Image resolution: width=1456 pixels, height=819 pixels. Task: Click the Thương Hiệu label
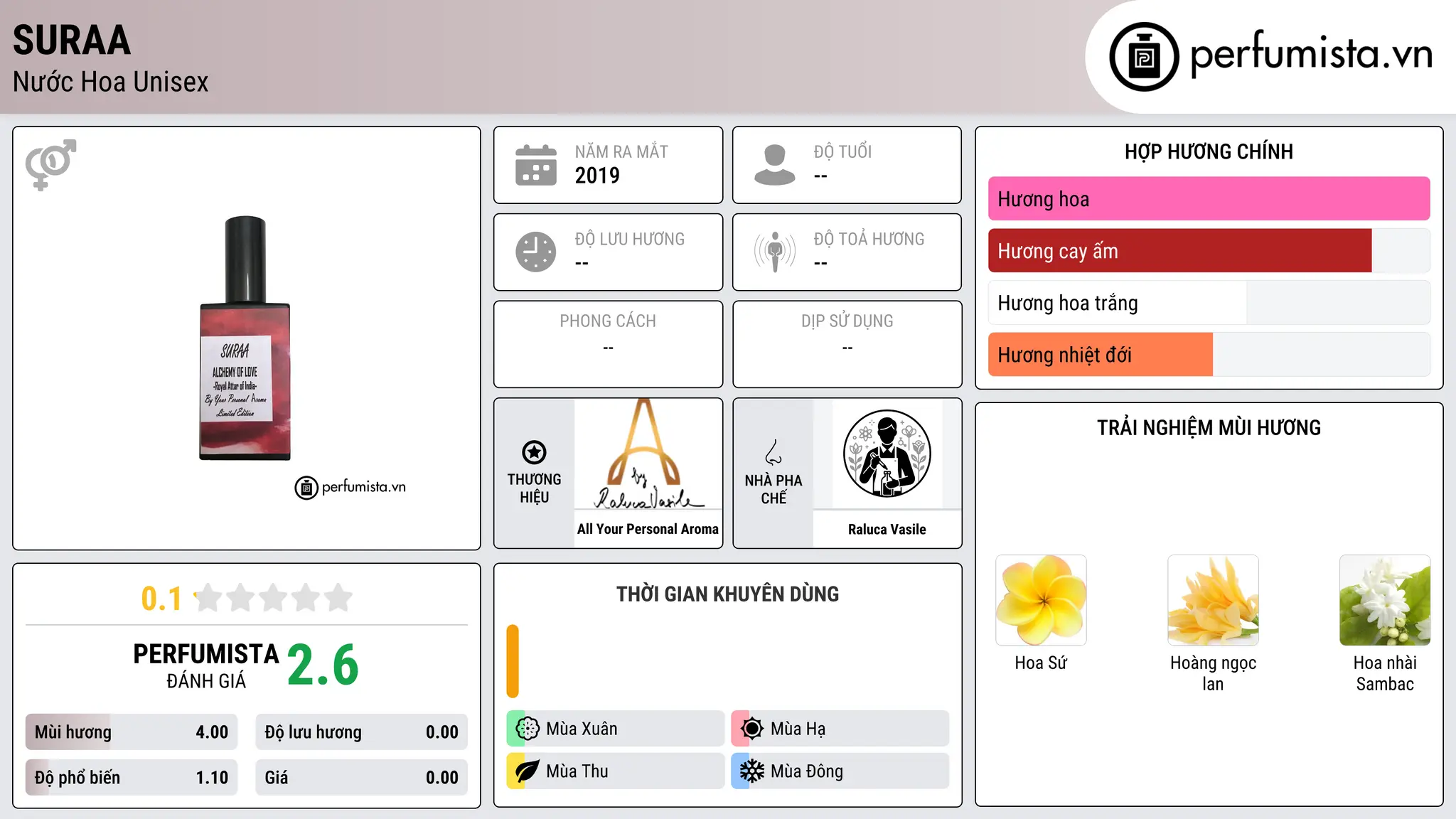534,488
